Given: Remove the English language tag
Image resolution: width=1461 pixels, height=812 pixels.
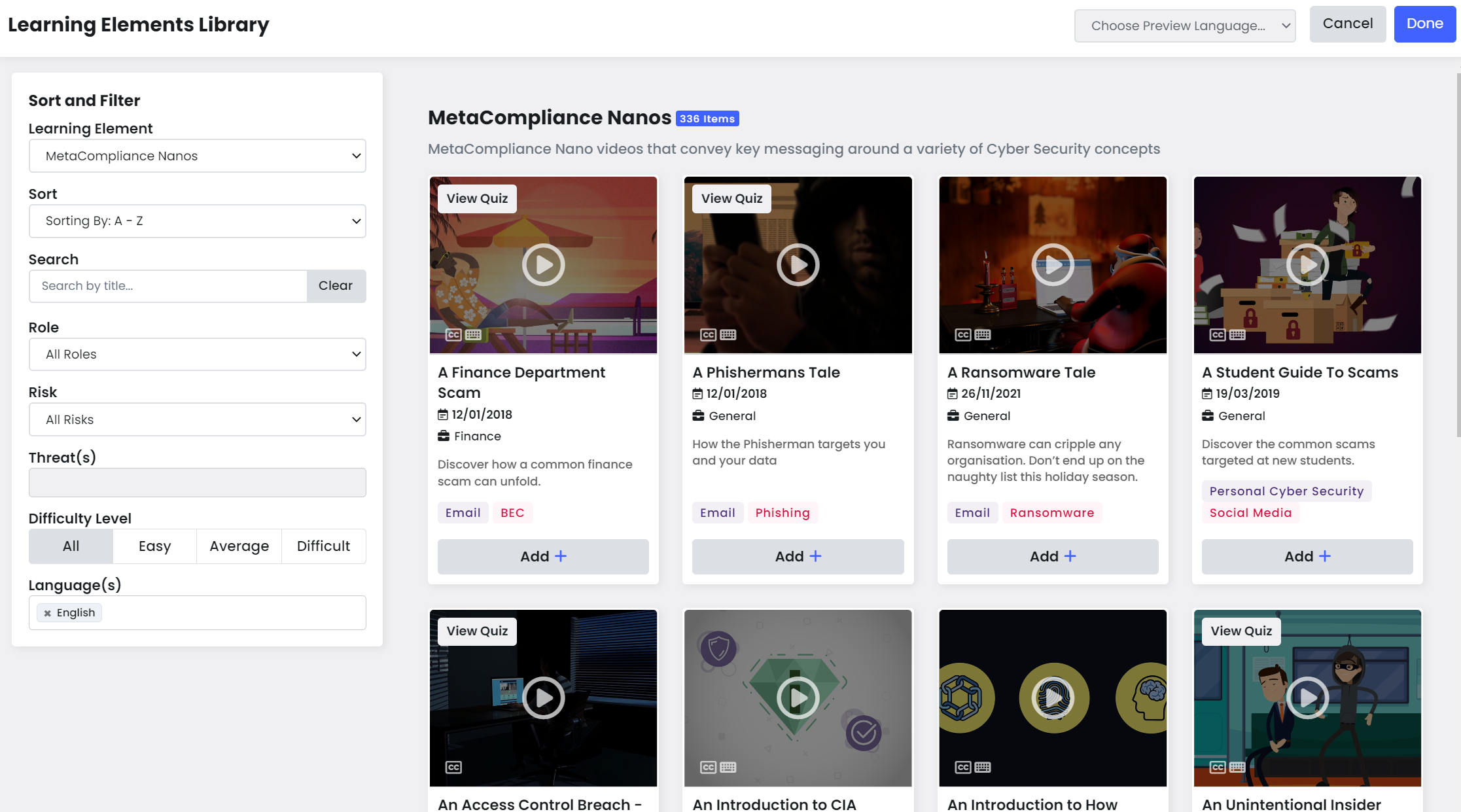Looking at the screenshot, I should (47, 613).
